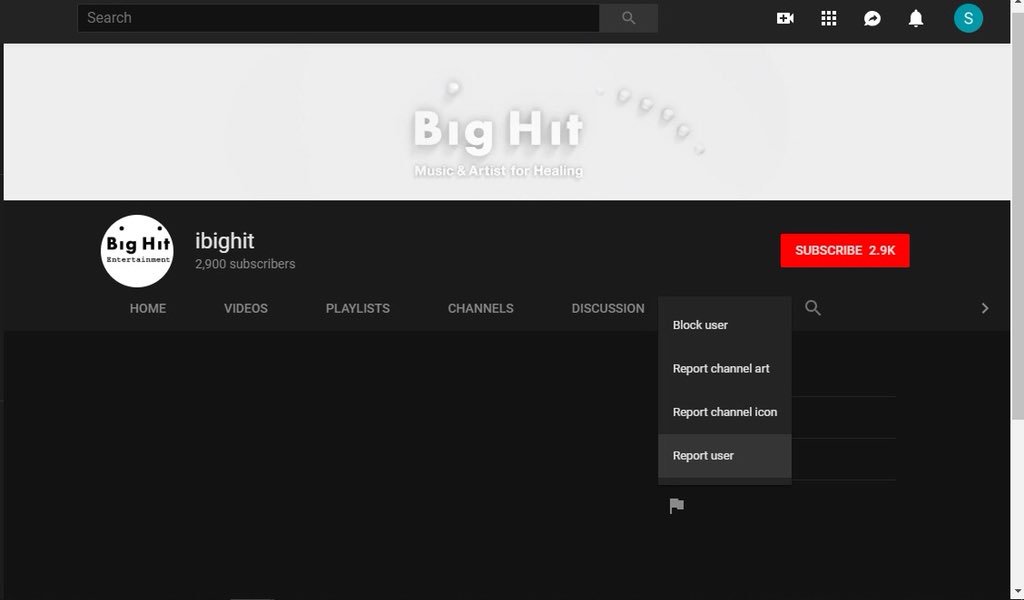
Task: Click the Big Hit channel banner image
Action: pos(507,122)
